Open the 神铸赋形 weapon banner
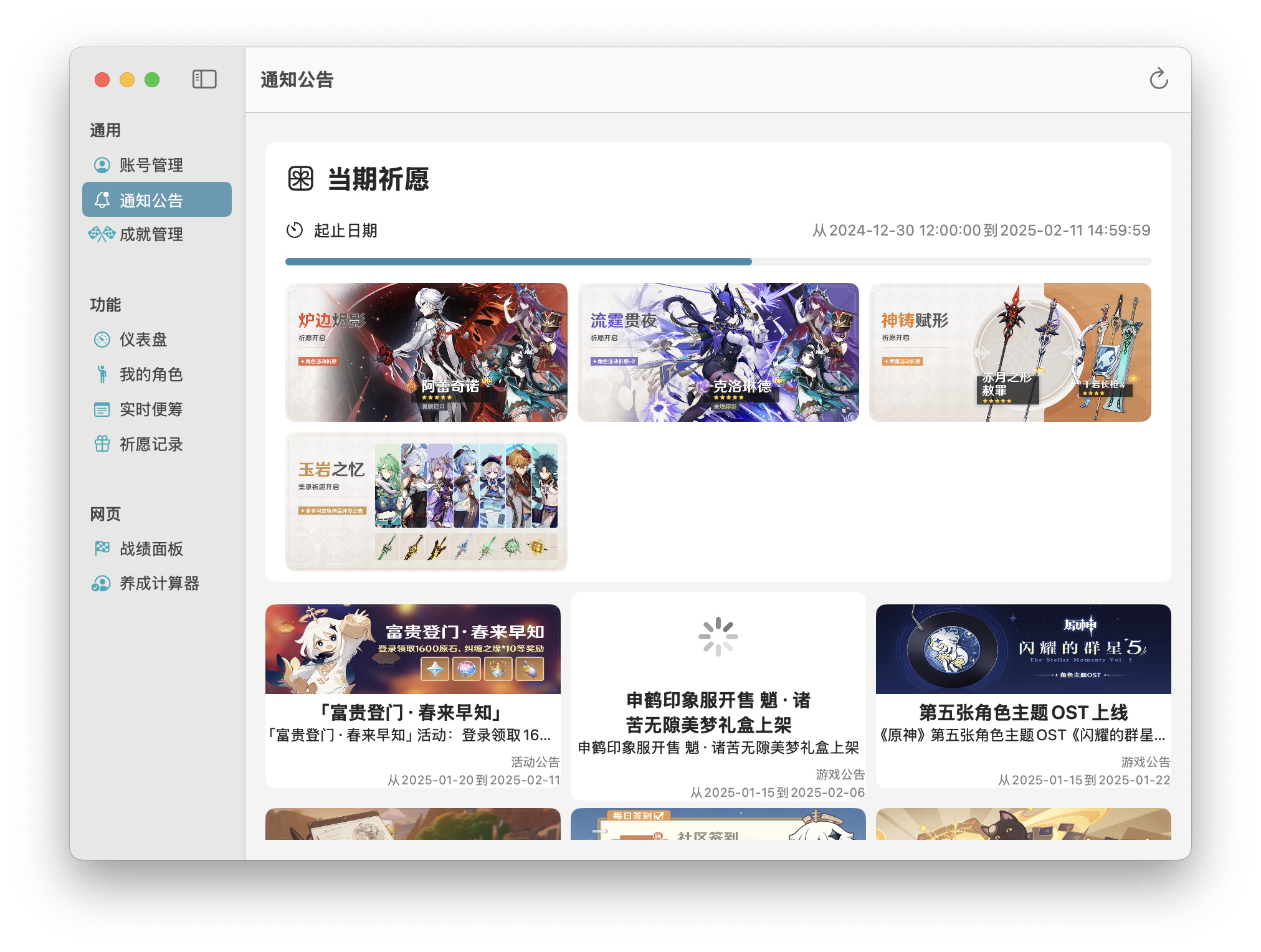The image size is (1261, 952). 1009,353
